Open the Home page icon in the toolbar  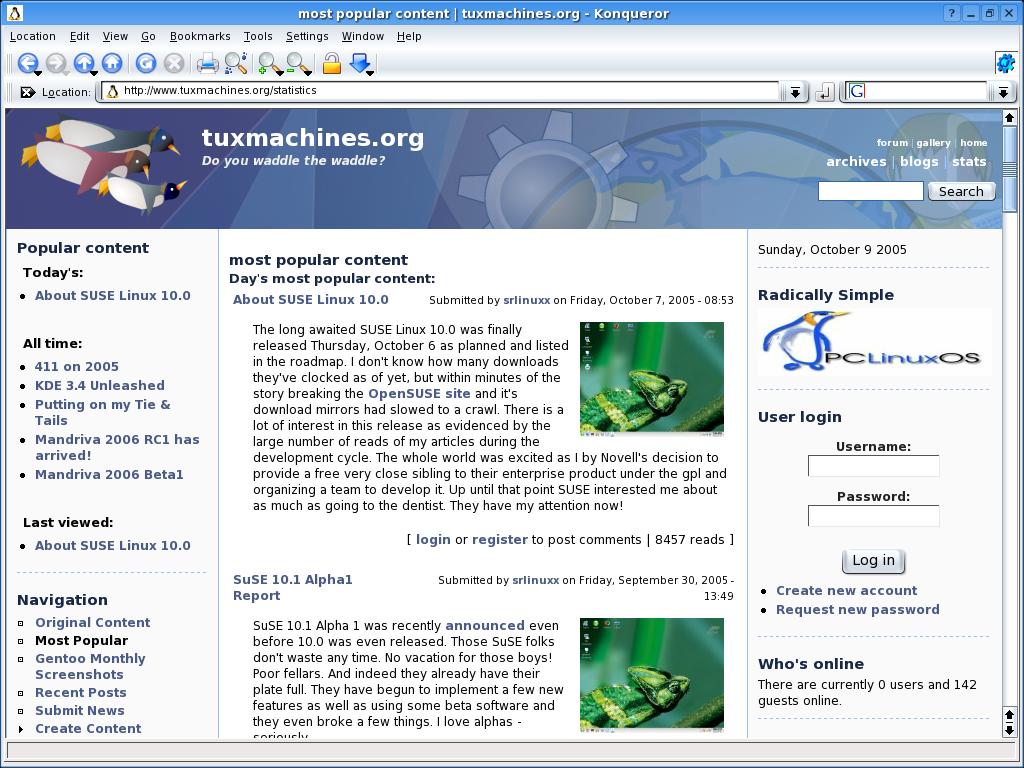[x=112, y=63]
